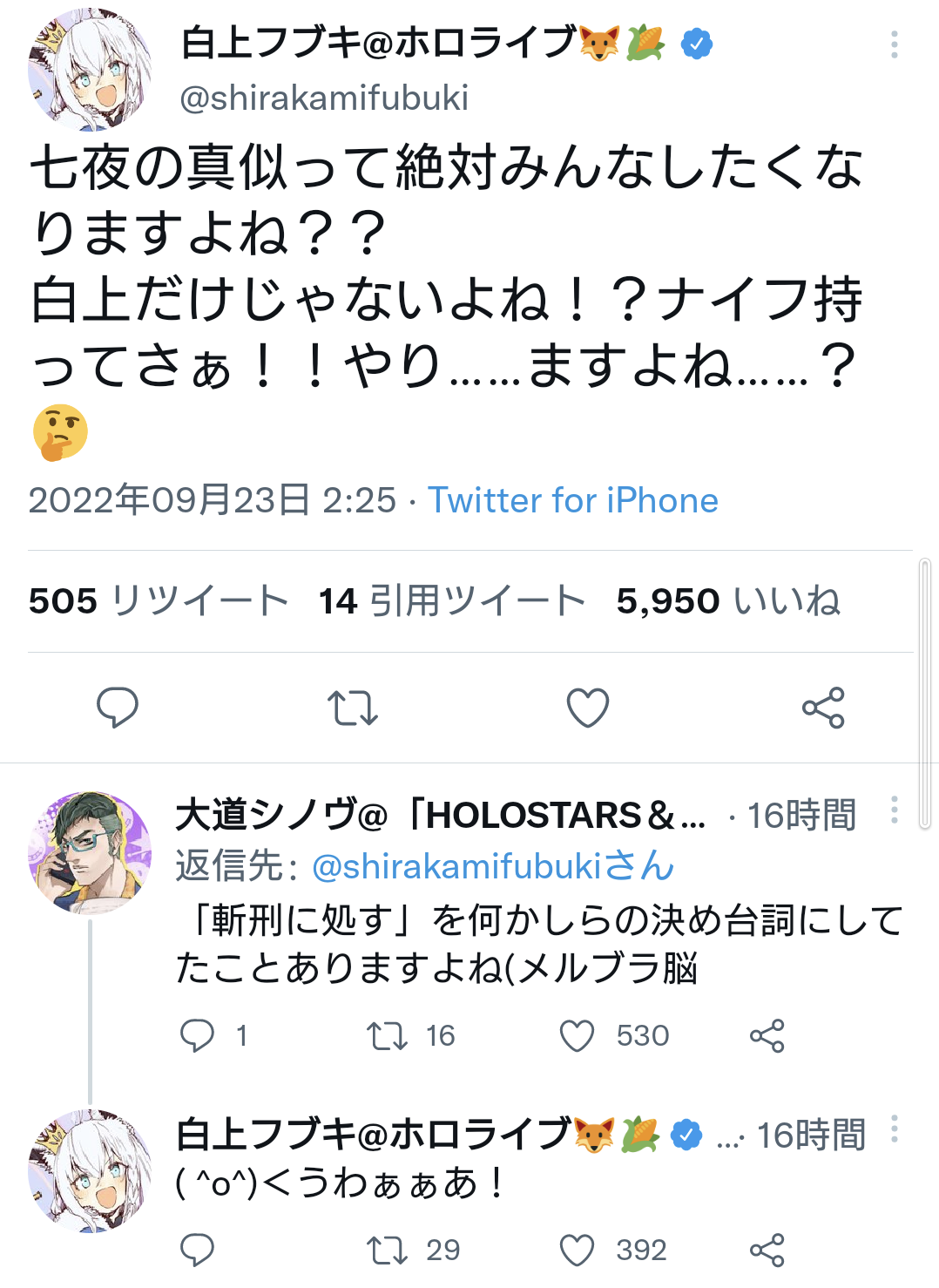This screenshot has width=939, height=1288.
Task: Open more options for main tweet
Action: tap(894, 45)
